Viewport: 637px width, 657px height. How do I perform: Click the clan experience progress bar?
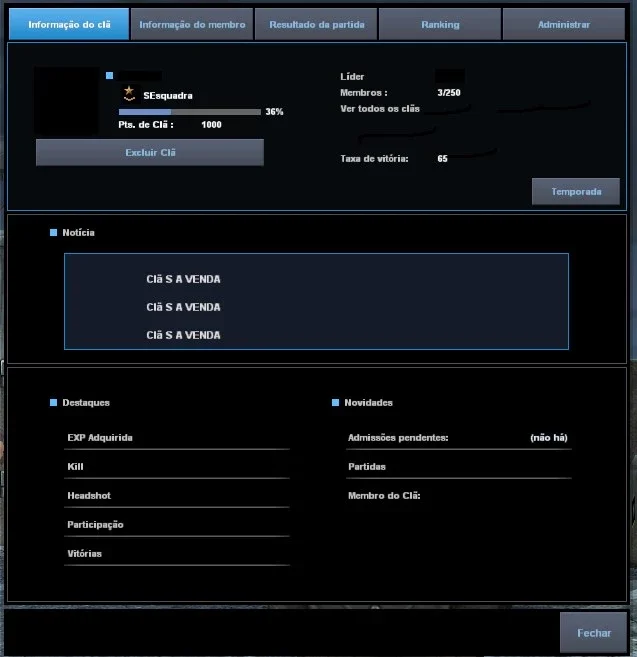pyautogui.click(x=190, y=112)
